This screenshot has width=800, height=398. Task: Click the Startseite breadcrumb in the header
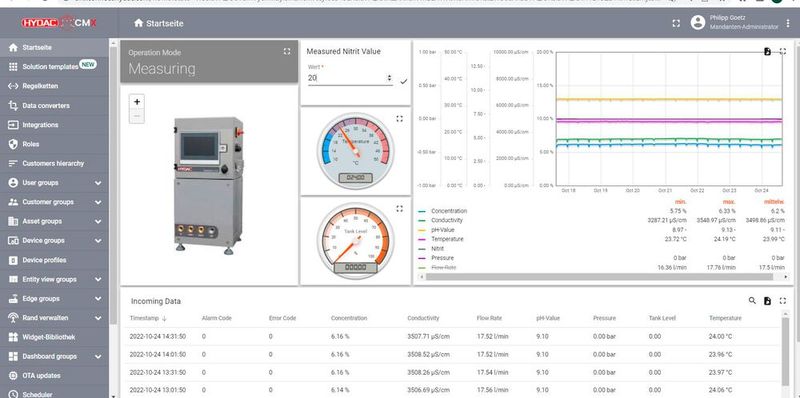click(159, 23)
